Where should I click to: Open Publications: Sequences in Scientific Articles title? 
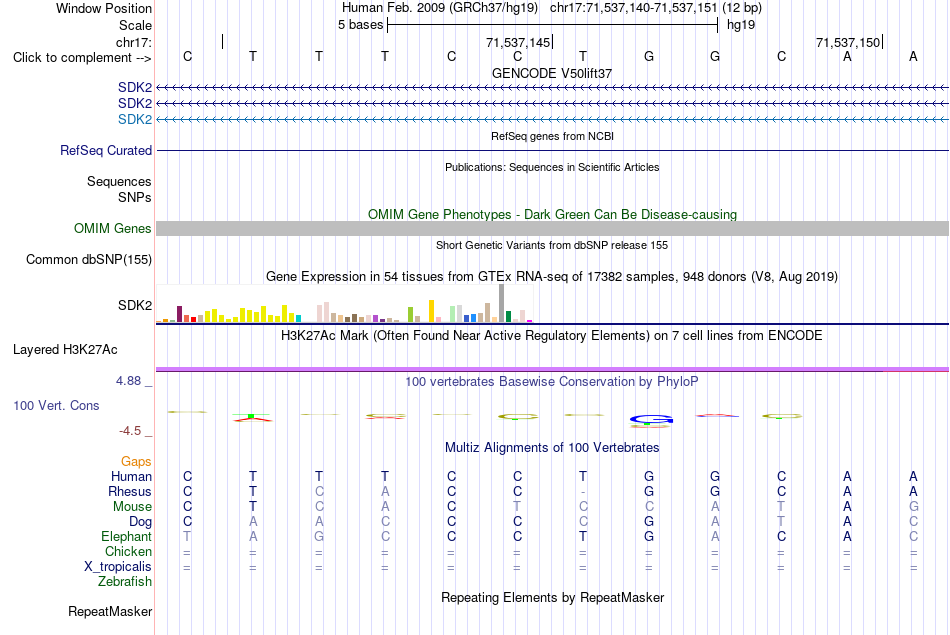pos(552,167)
